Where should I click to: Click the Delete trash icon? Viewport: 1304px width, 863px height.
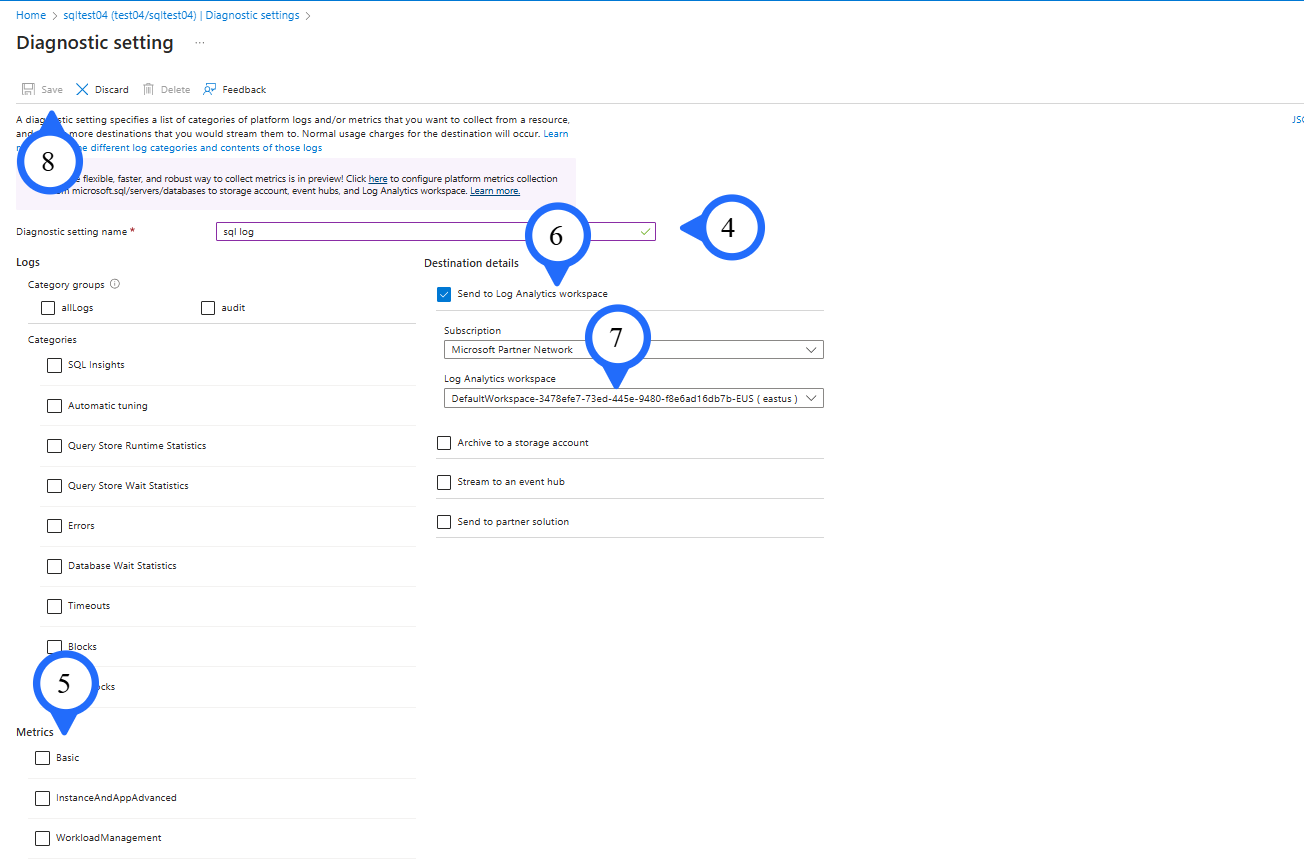149,89
